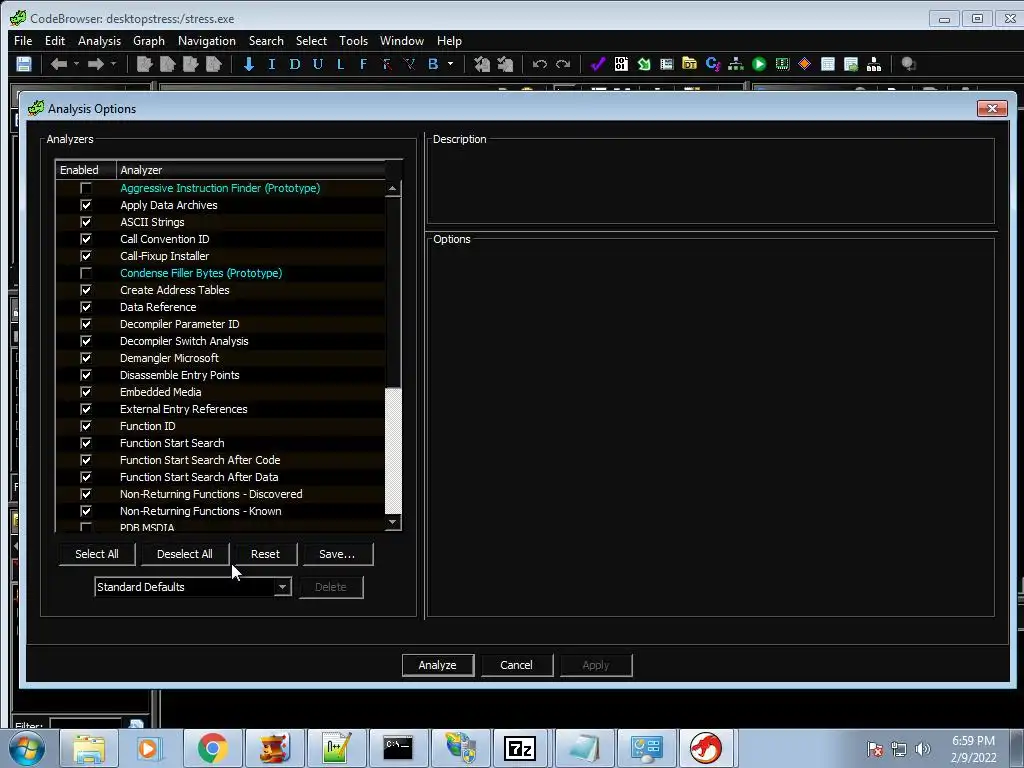Click the Cancel button
Image resolution: width=1024 pixels, height=768 pixels.
pyautogui.click(x=516, y=665)
